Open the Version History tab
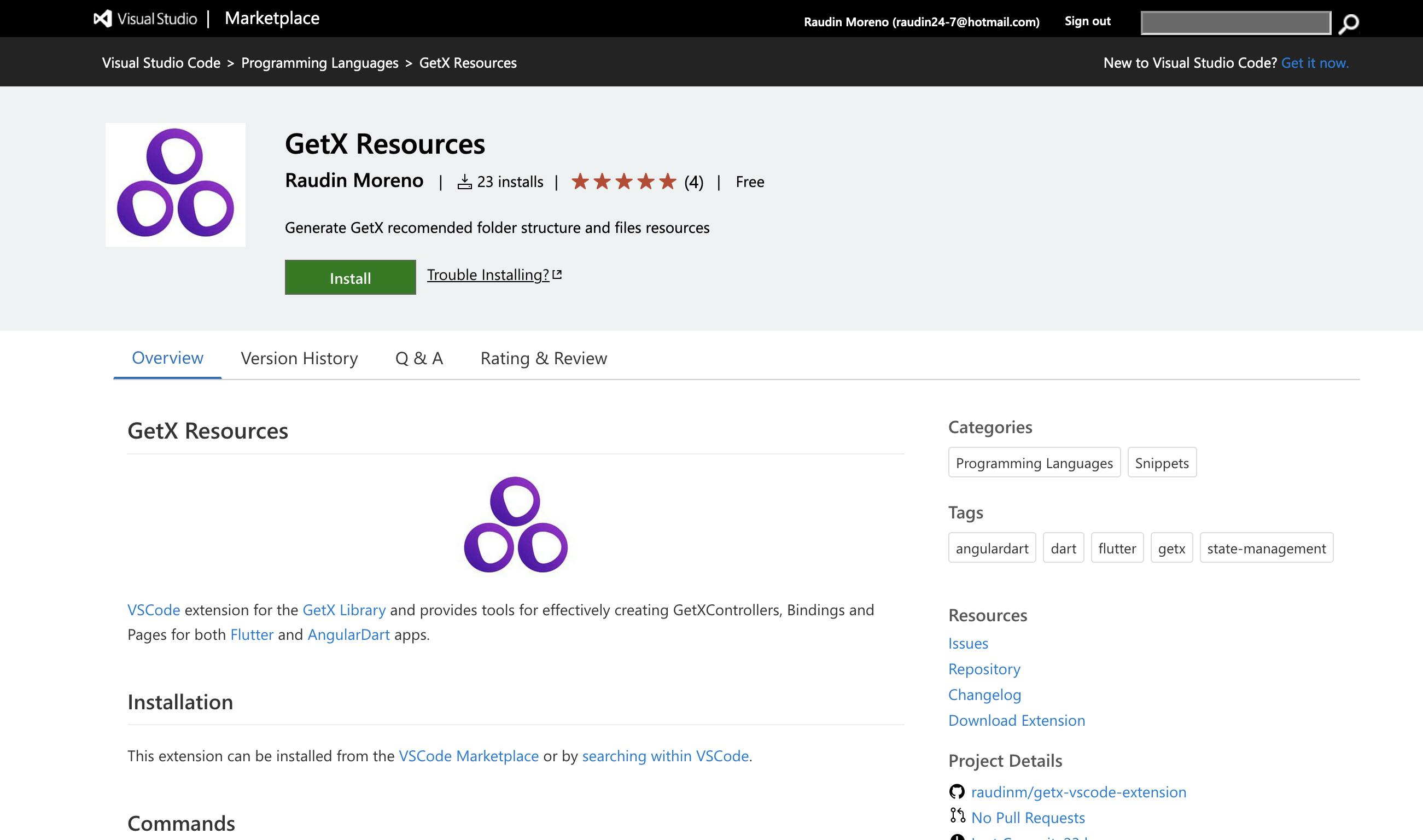This screenshot has width=1423, height=840. tap(299, 358)
